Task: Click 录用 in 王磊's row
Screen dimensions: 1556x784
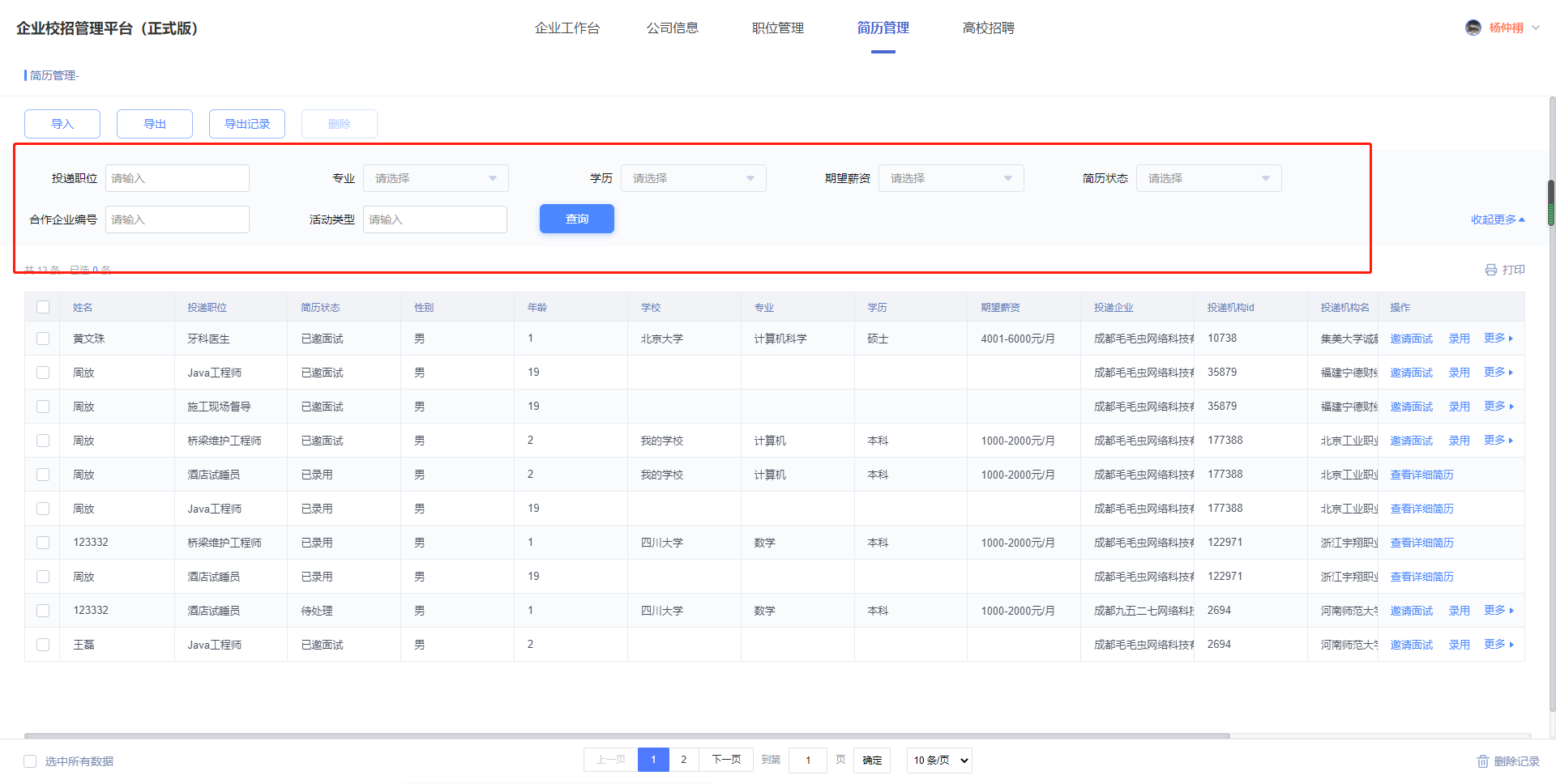Action: pyautogui.click(x=1460, y=645)
